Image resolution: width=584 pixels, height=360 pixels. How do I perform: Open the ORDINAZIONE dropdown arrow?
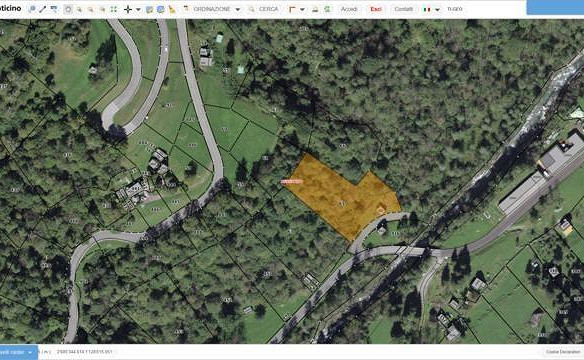[x=238, y=10]
